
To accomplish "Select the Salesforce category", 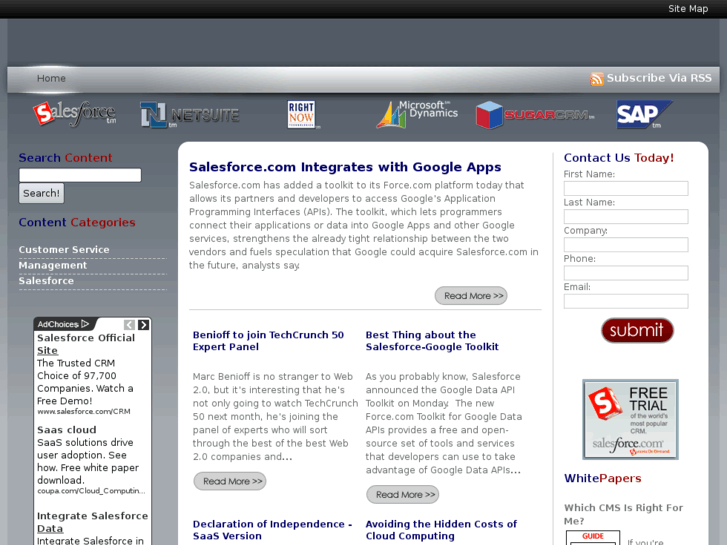I will (46, 281).
